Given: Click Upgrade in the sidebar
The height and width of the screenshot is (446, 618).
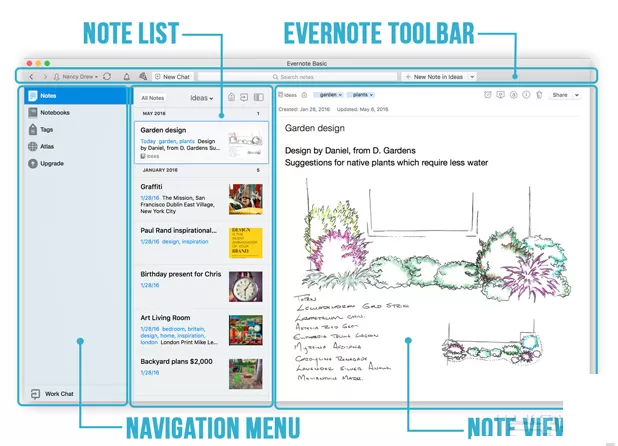Looking at the screenshot, I should pos(76,164).
